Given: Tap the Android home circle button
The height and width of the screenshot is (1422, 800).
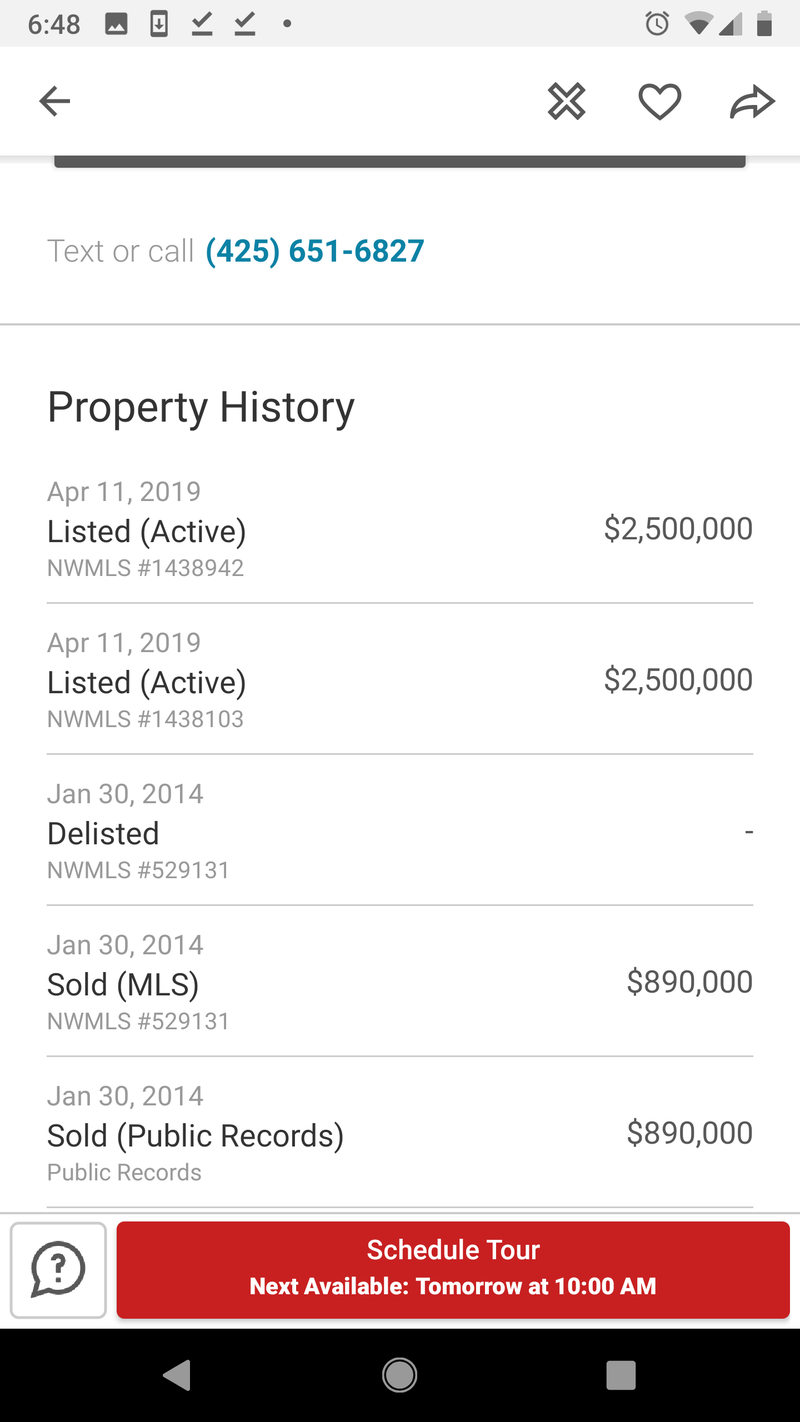Looking at the screenshot, I should 400,1376.
